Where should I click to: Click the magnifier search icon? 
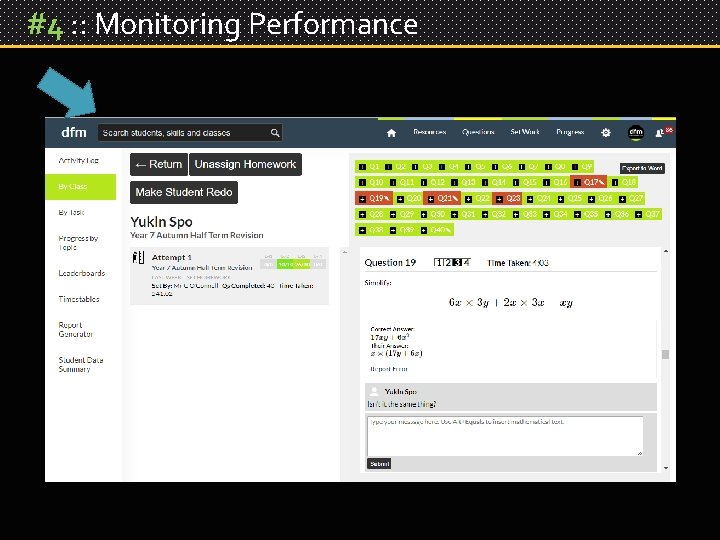point(275,133)
